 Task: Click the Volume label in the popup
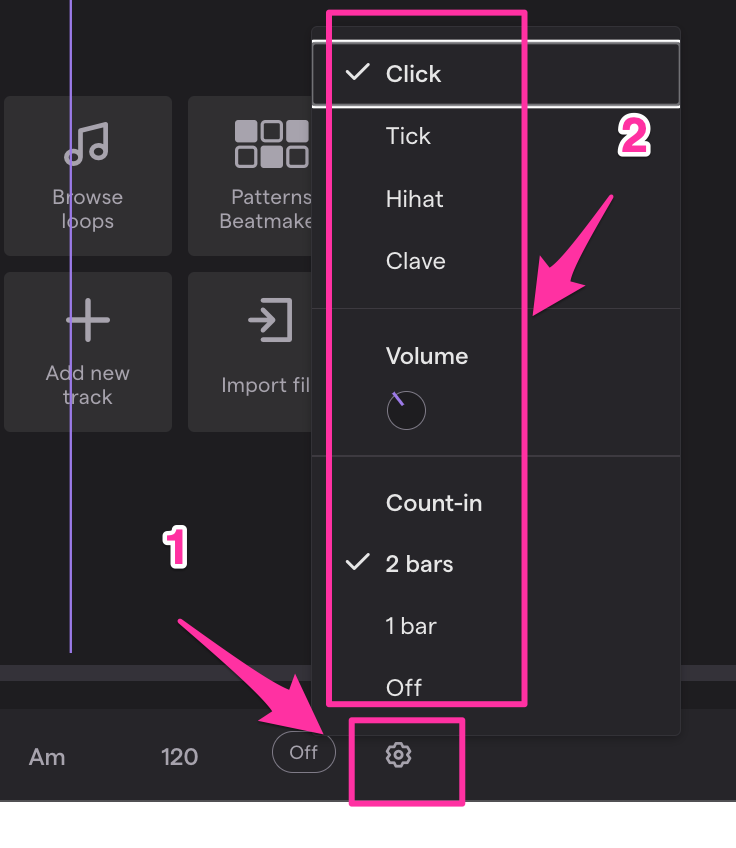(427, 356)
